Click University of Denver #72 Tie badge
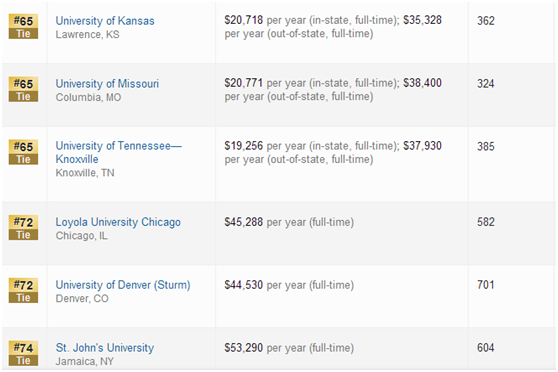Image resolution: width=558 pixels, height=372 pixels. [x=23, y=290]
